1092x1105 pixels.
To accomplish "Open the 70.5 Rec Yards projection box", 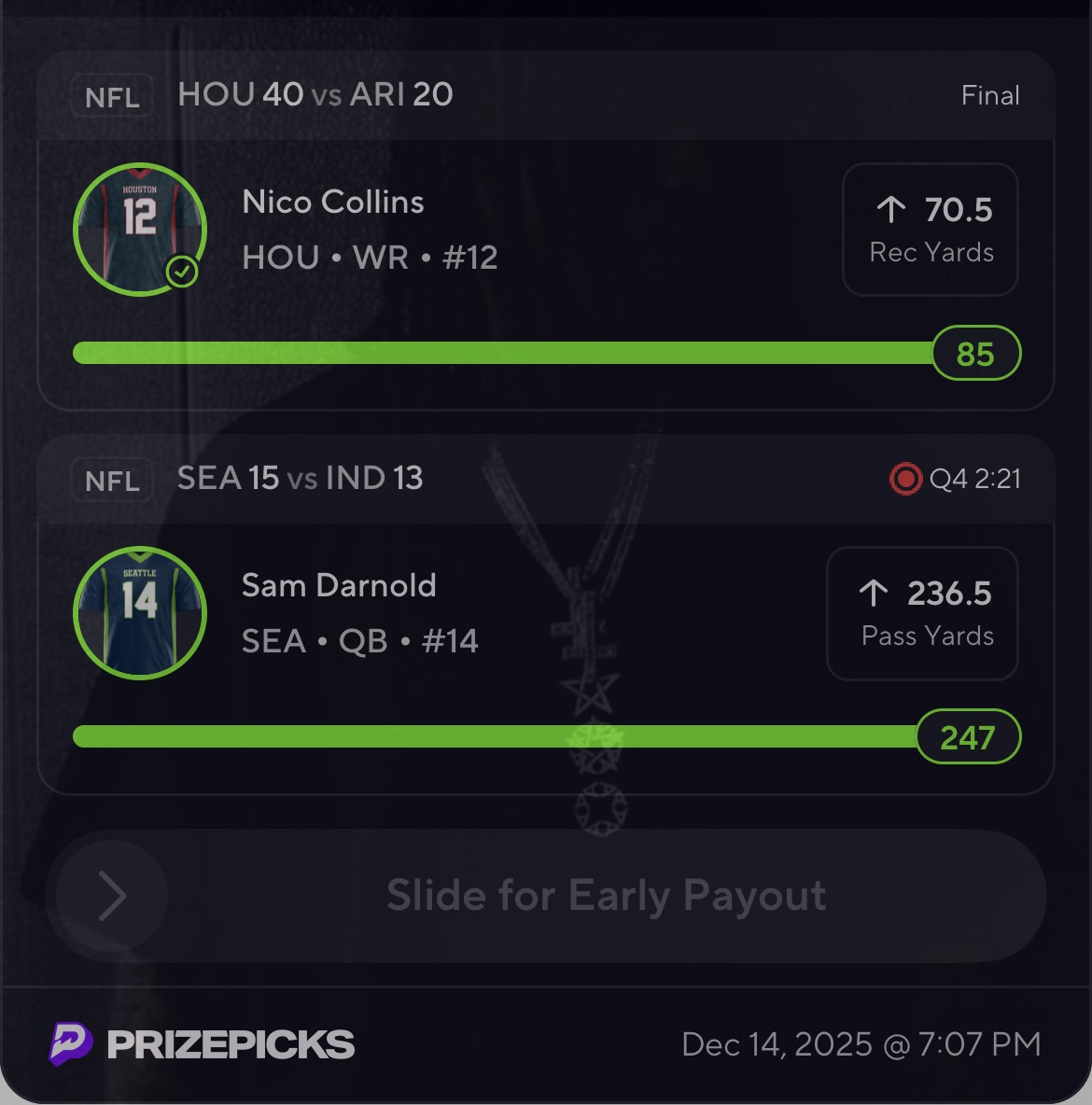I will tap(930, 230).
